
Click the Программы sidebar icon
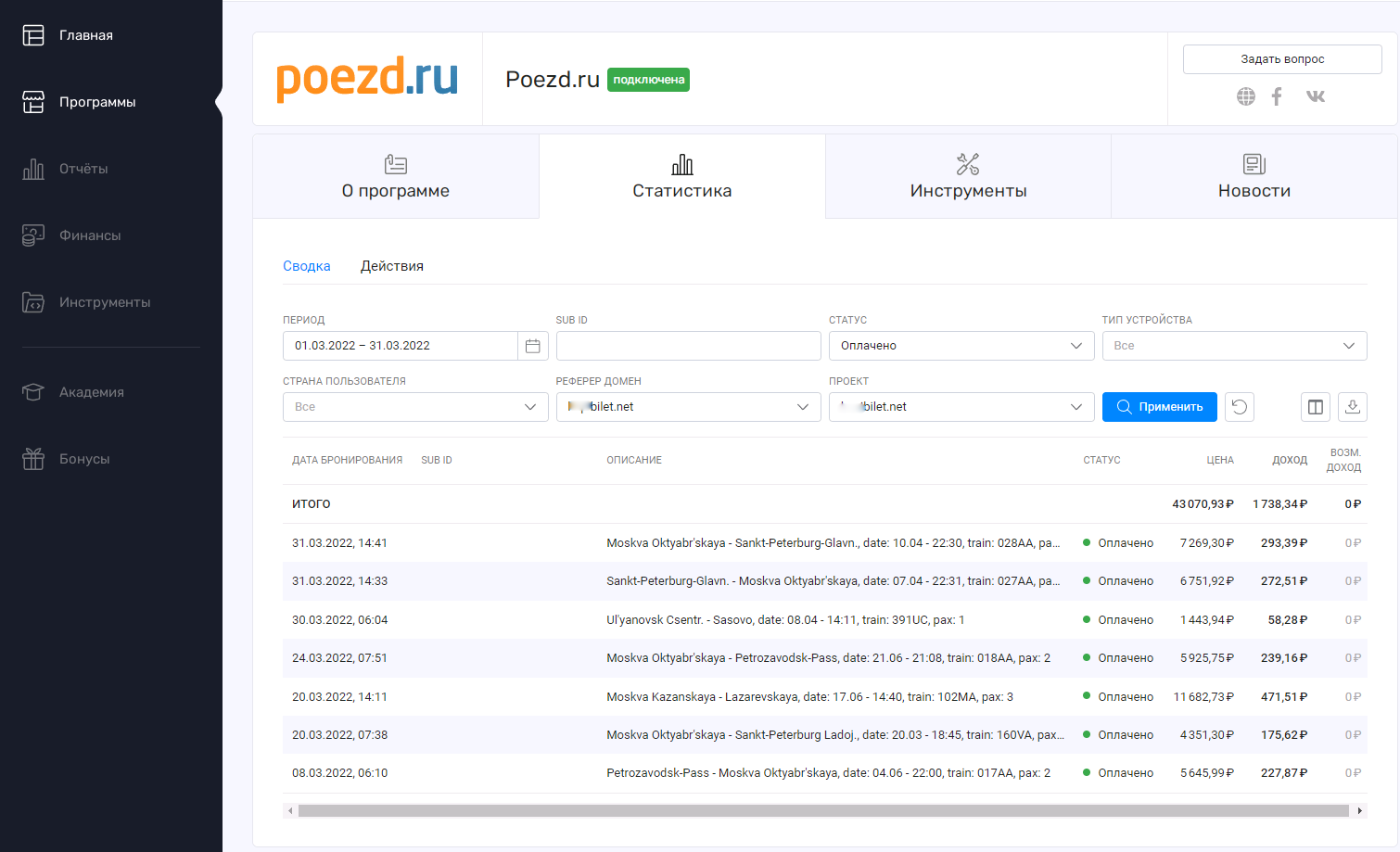click(33, 102)
